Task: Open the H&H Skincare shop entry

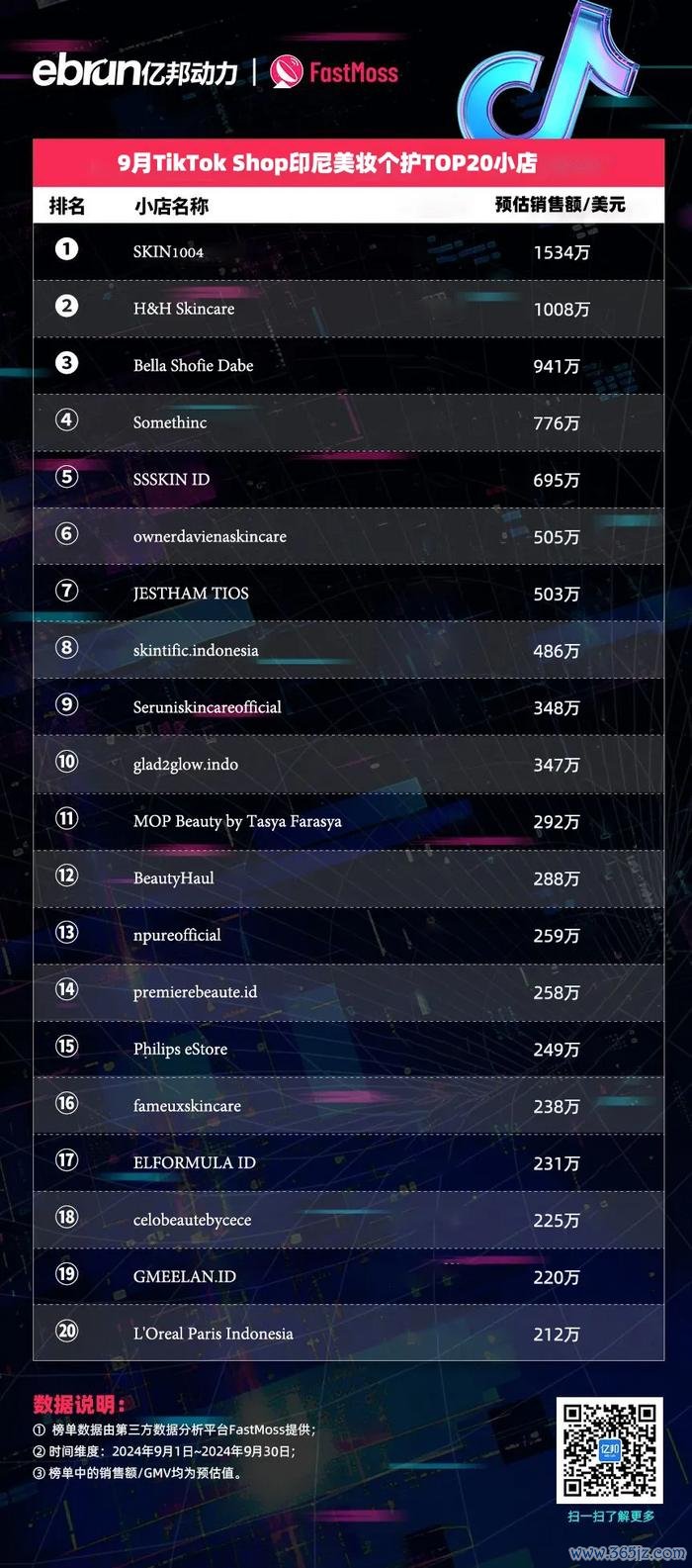Action: tap(184, 309)
